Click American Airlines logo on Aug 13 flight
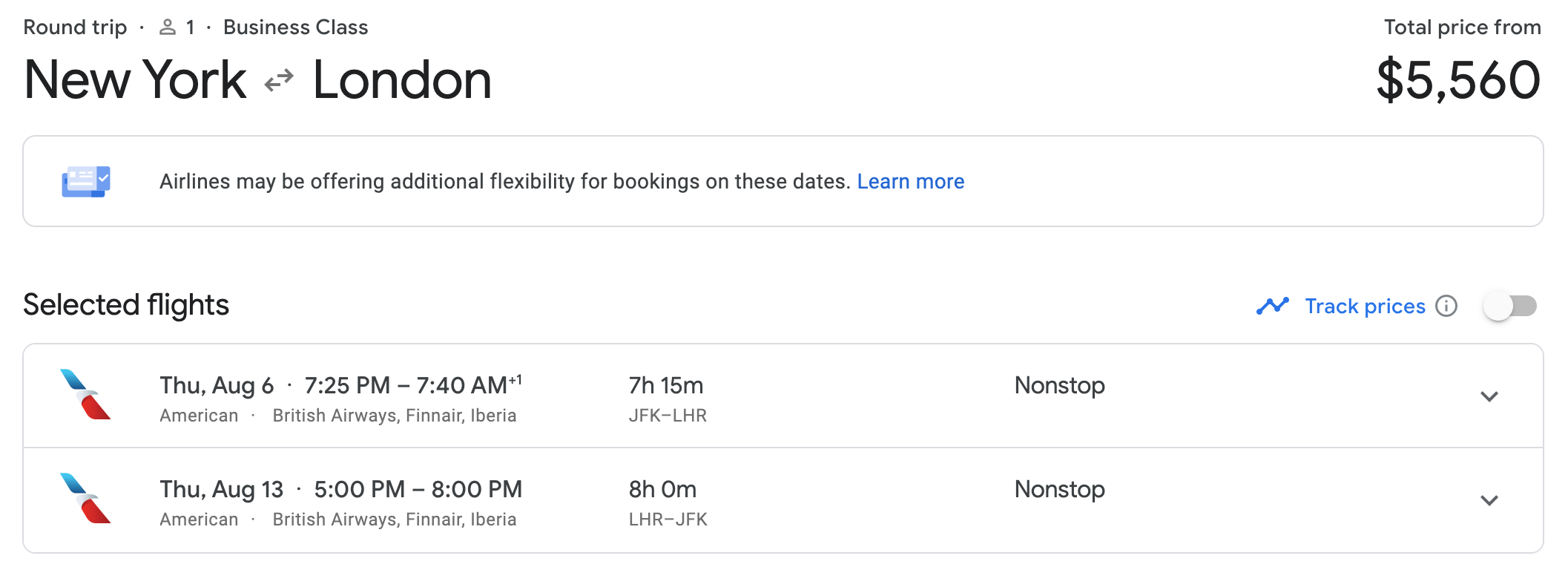 85,498
